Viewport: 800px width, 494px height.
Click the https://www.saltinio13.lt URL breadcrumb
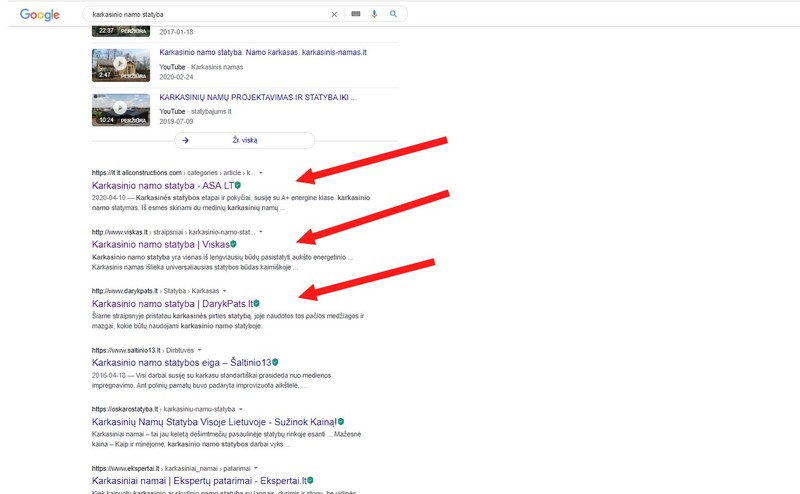point(143,350)
